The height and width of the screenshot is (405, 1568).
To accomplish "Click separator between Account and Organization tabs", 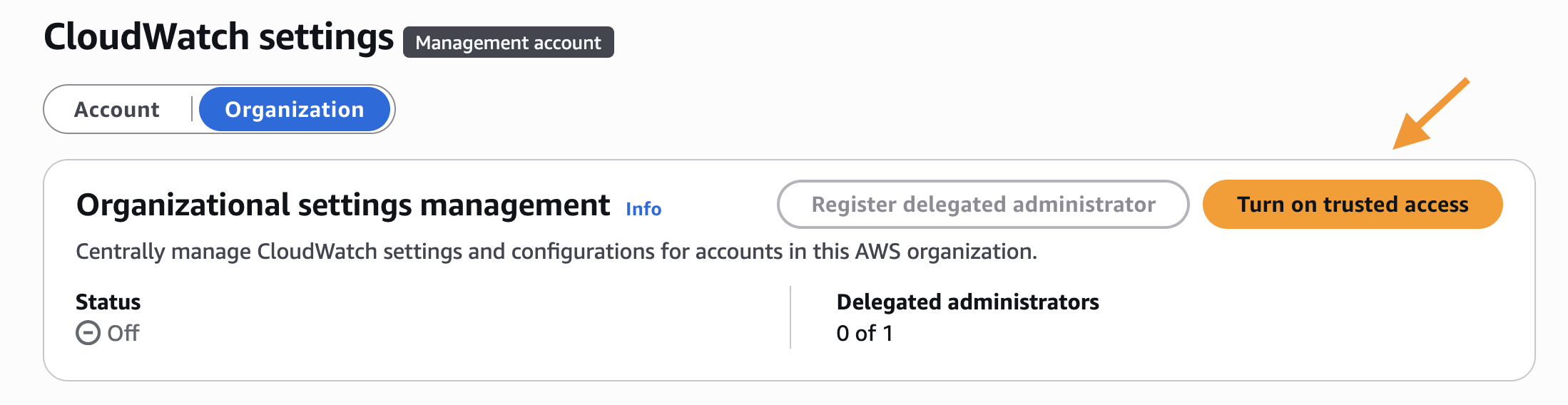I will coord(192,109).
